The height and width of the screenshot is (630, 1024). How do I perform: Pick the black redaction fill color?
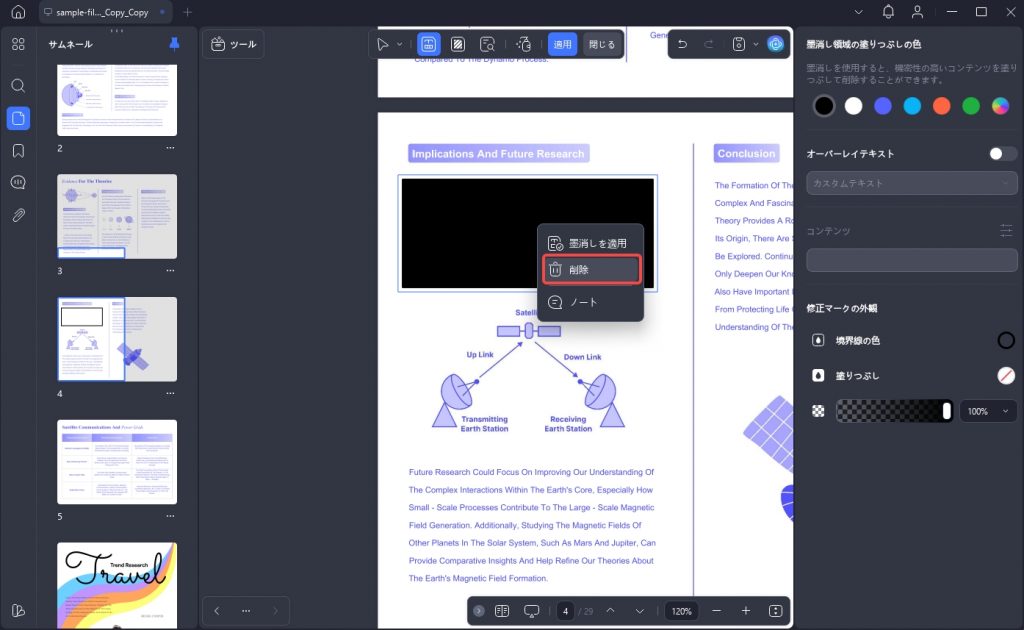point(824,106)
